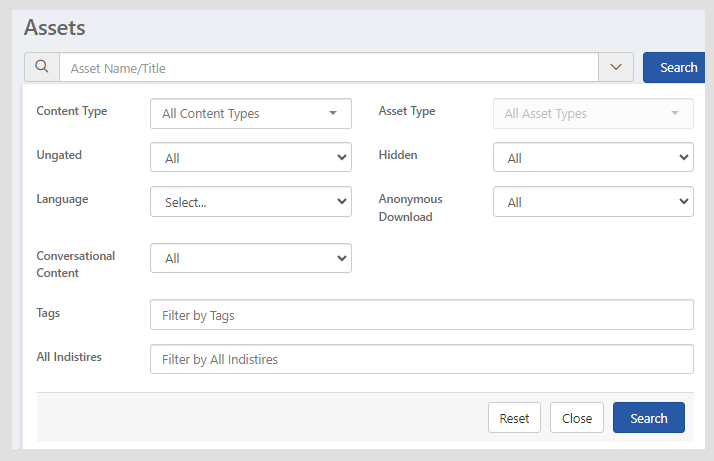Type in the Asset Name/Title field
The width and height of the screenshot is (714, 461).
328,68
